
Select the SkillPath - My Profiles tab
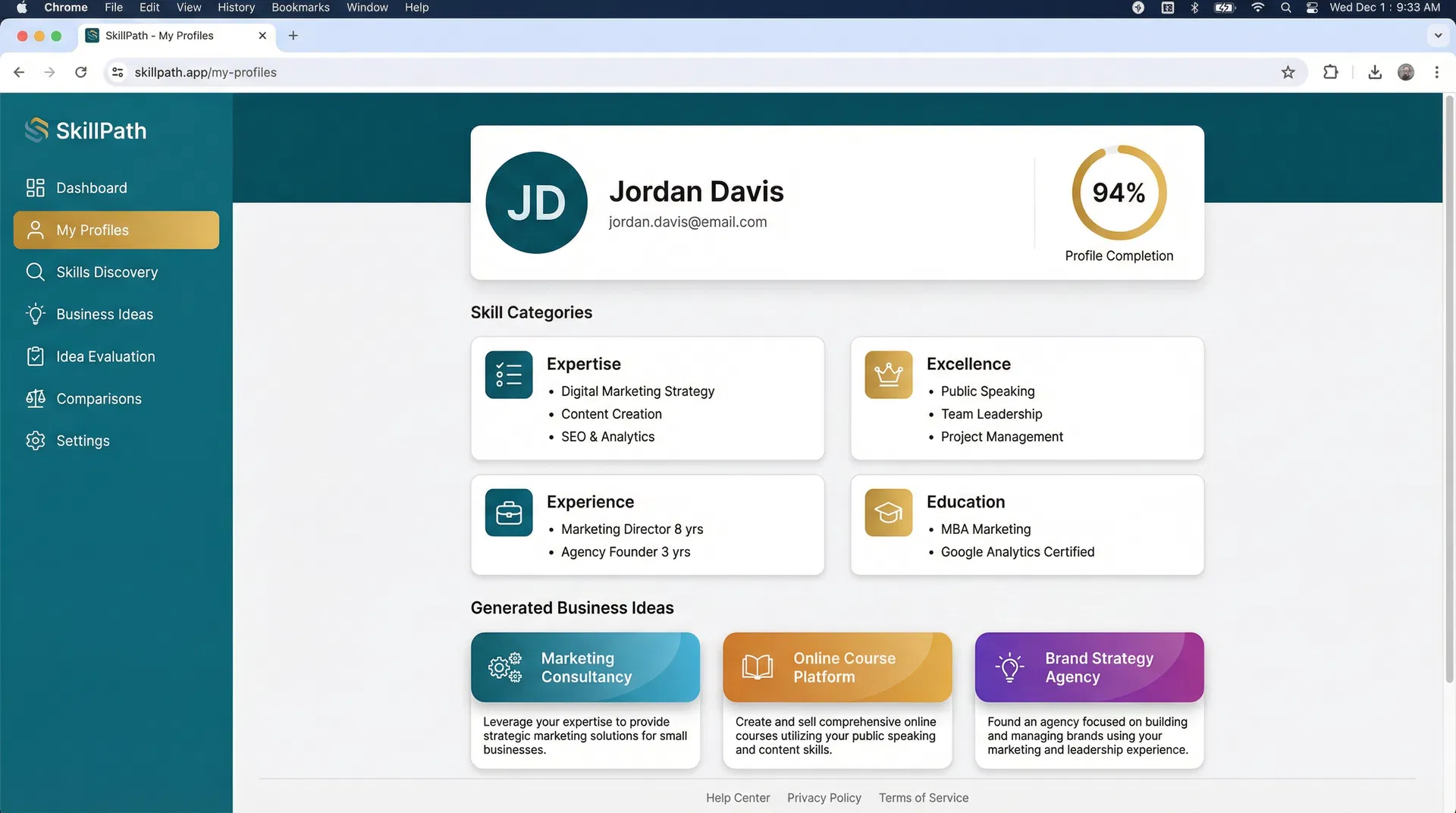coord(159,35)
